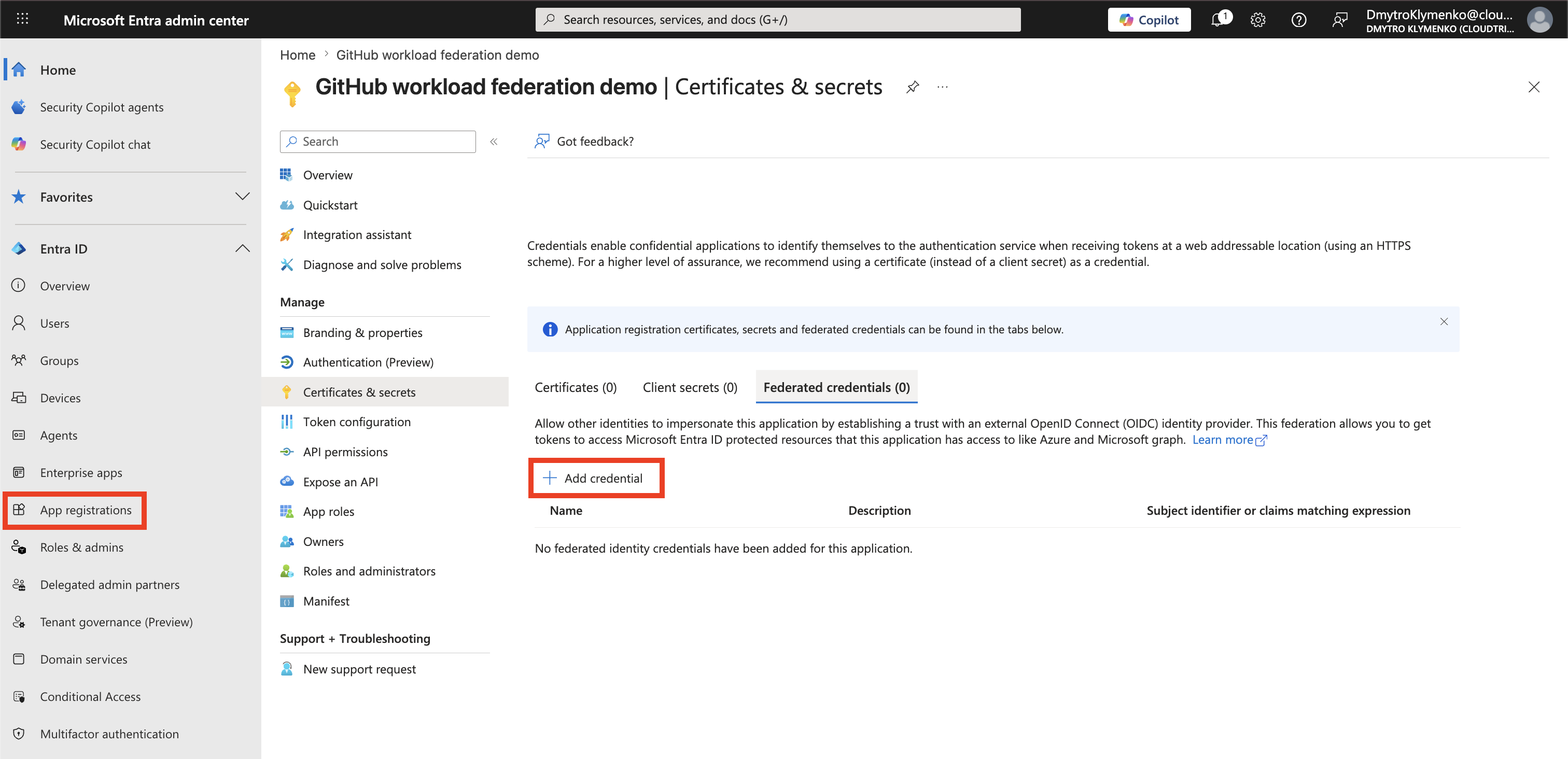Screen dimensions: 1568x759
Task: Switch to the Certificates (0) tab
Action: [575, 387]
